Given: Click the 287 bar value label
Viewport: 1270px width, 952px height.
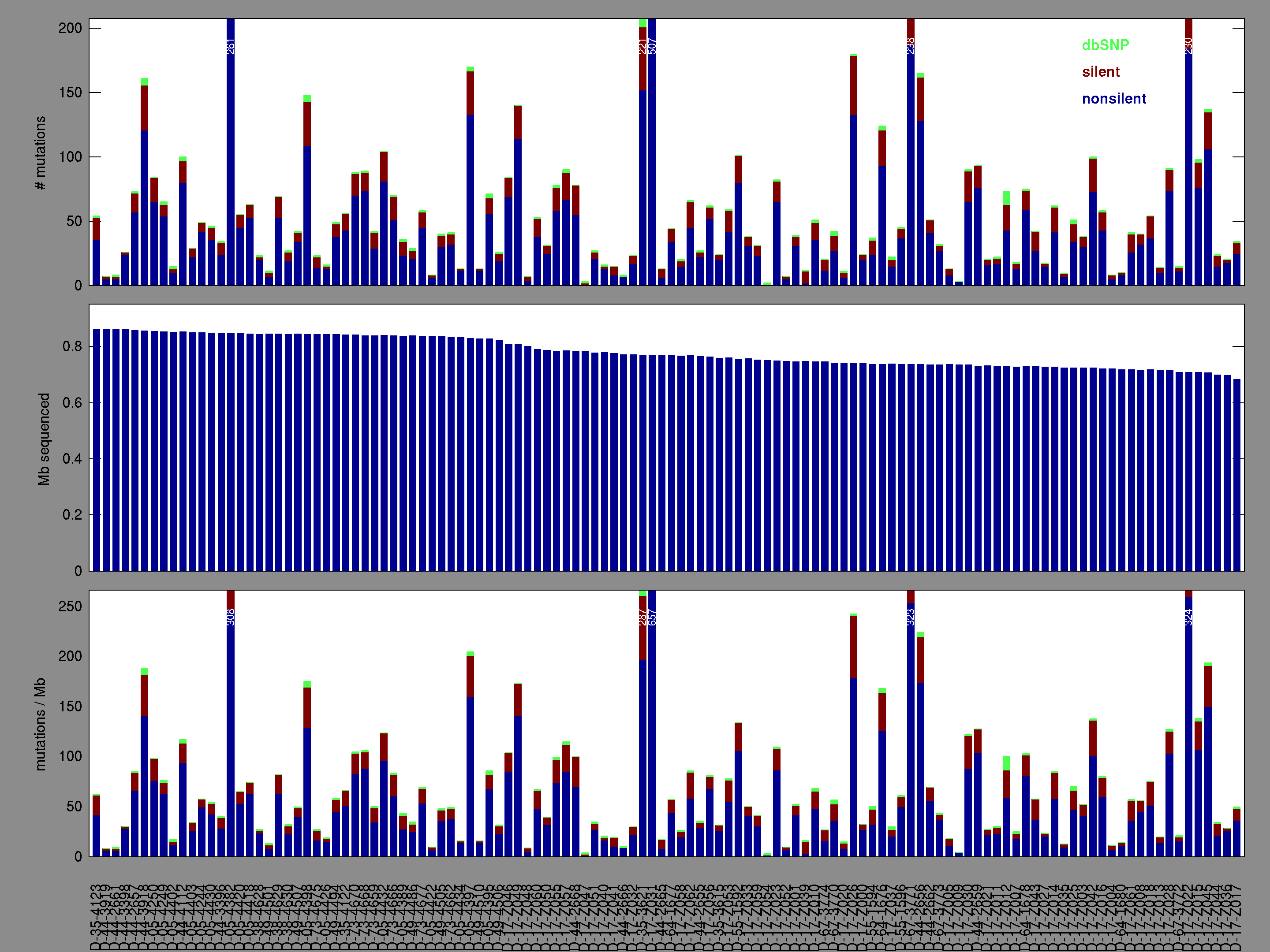Looking at the screenshot, I should point(642,617).
